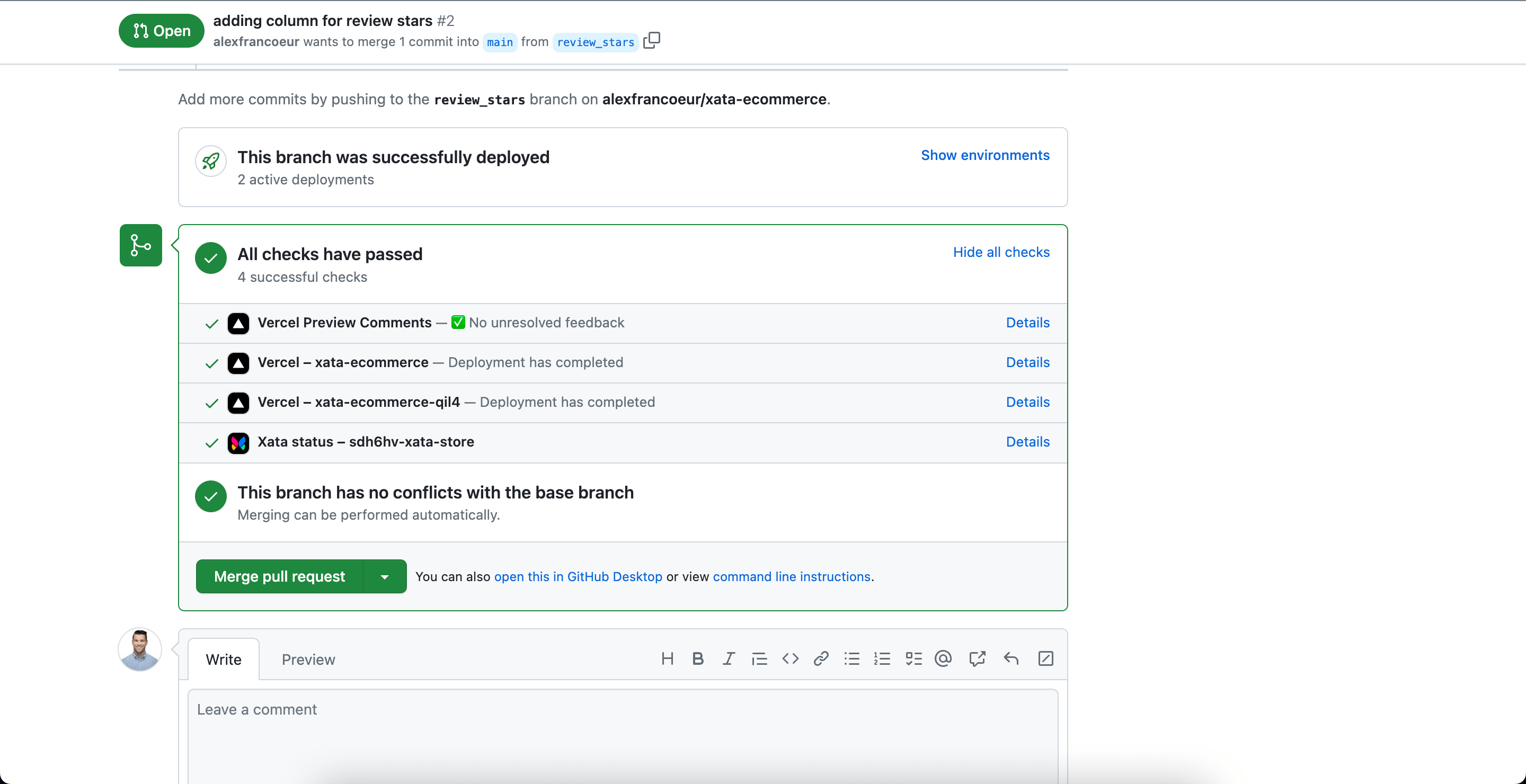The width and height of the screenshot is (1526, 784).
Task: Click command line instructions link
Action: pos(792,577)
